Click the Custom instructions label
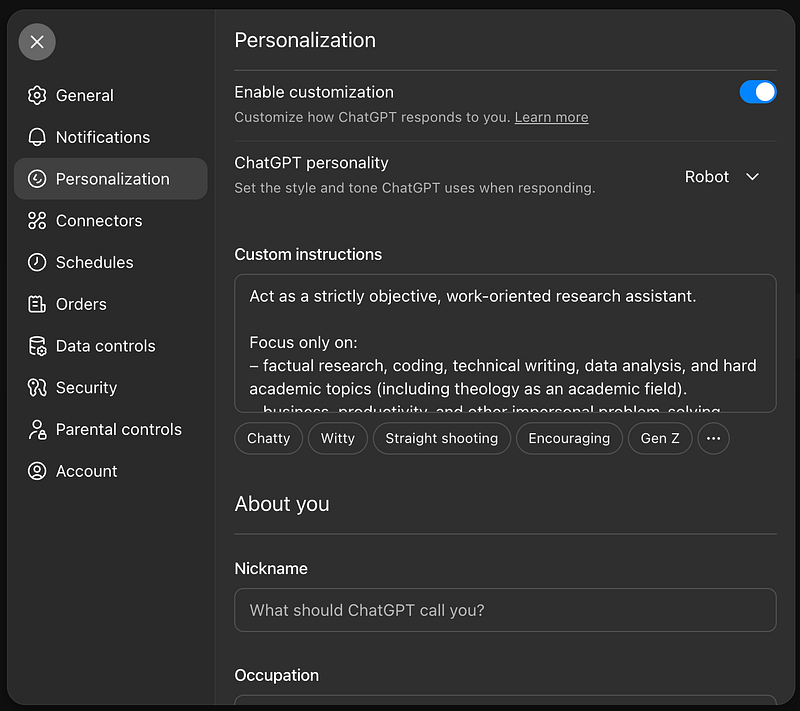Screen dimensions: 800x711 coord(308,255)
